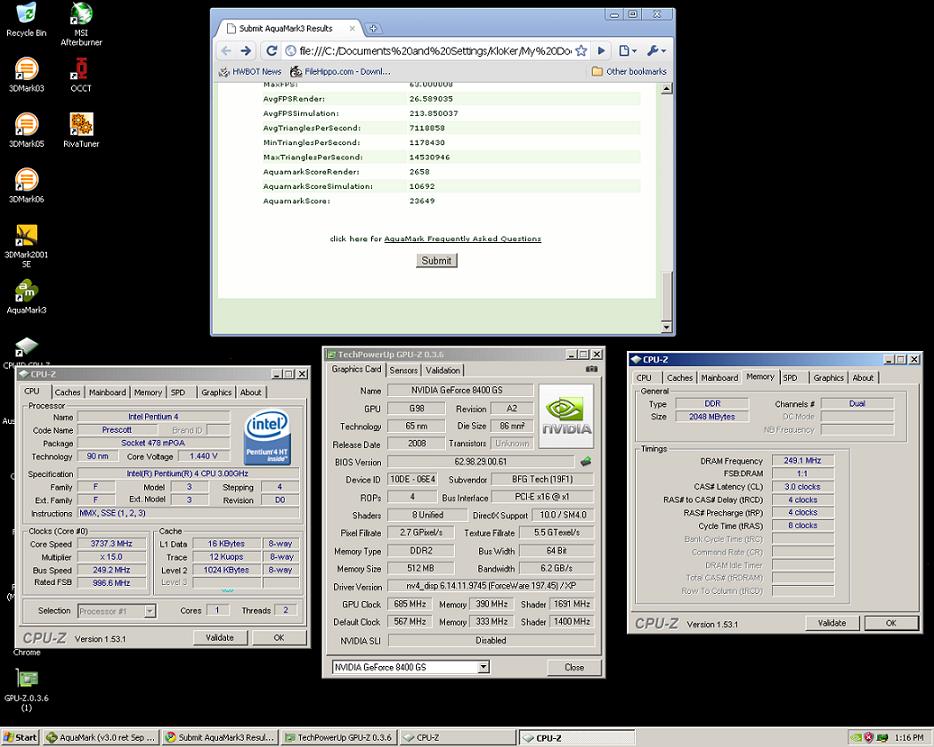Open Graphics tab in right CPU-Z window

pyautogui.click(x=829, y=378)
